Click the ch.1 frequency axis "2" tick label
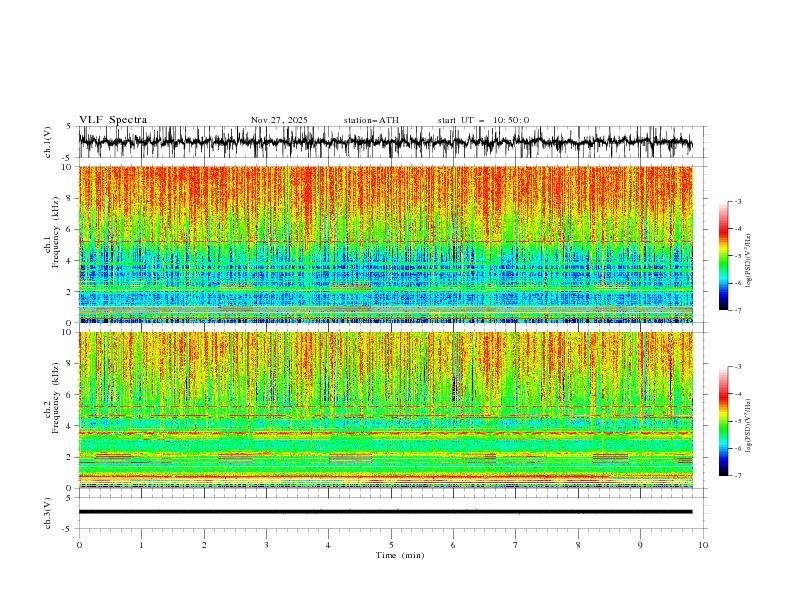Screen dimensions: 792x612 pos(70,292)
